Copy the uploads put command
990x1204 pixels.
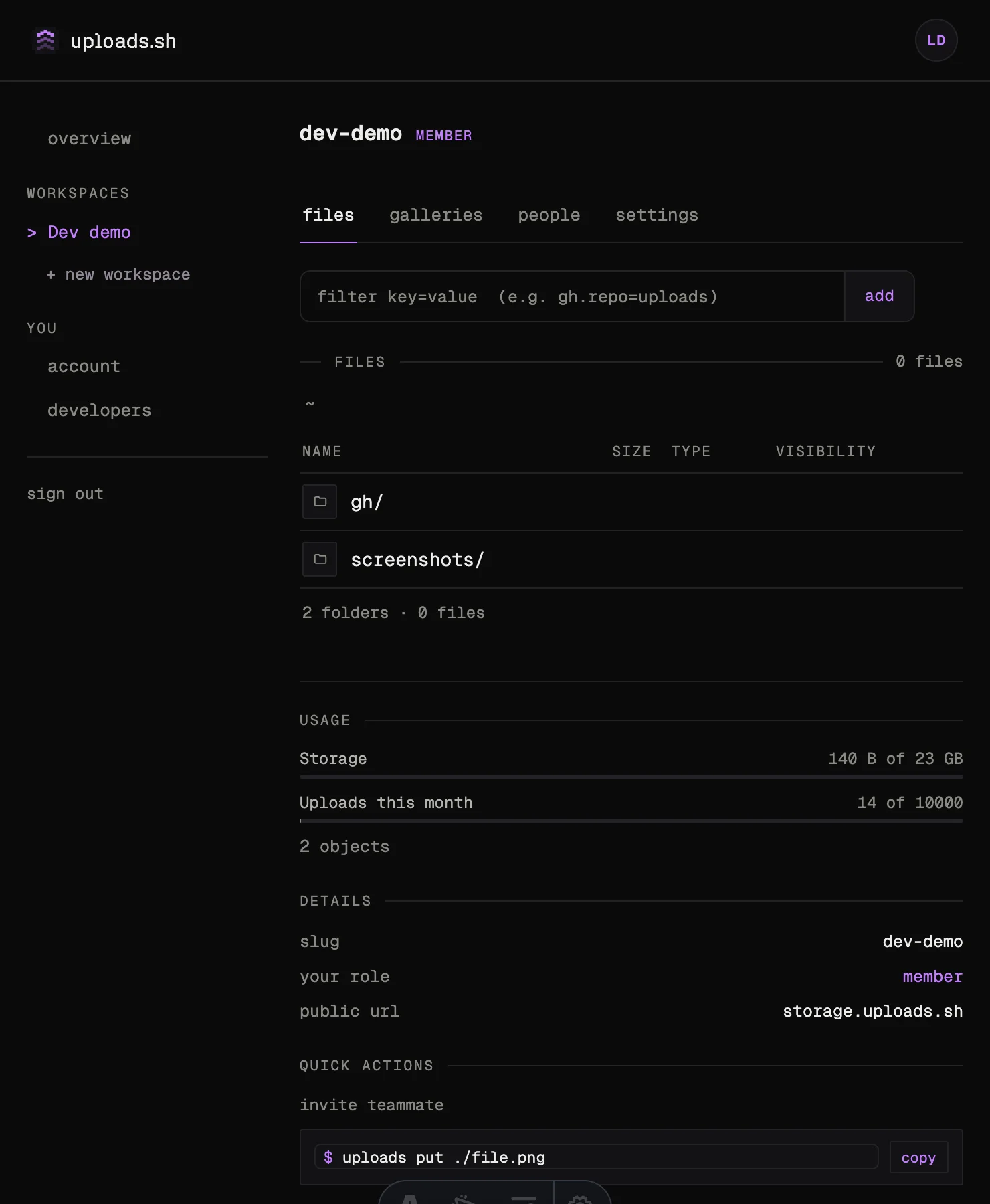click(918, 1157)
